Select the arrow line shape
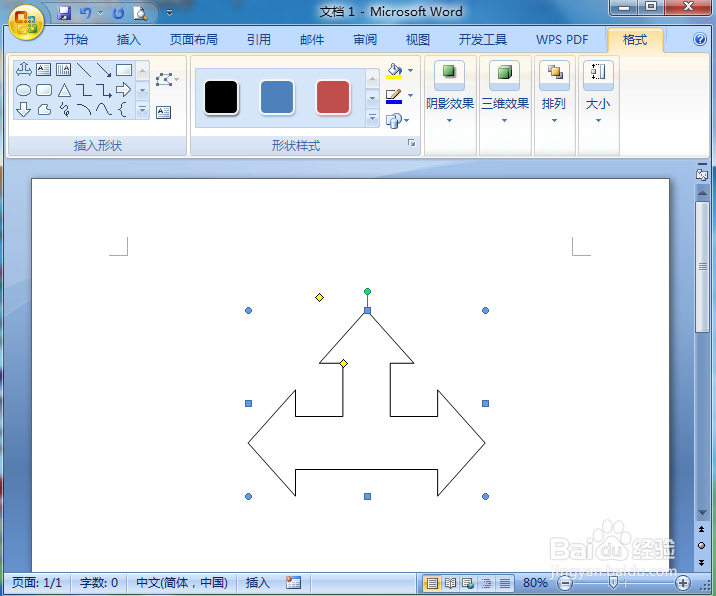Image resolution: width=716 pixels, height=596 pixels. click(x=104, y=70)
